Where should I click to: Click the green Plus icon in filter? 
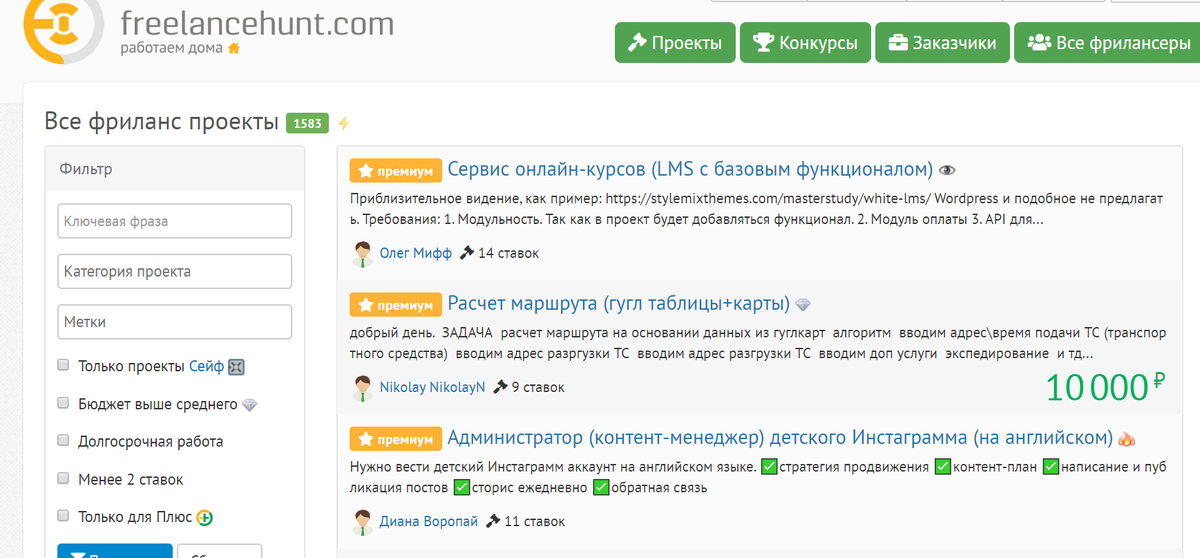(205, 518)
